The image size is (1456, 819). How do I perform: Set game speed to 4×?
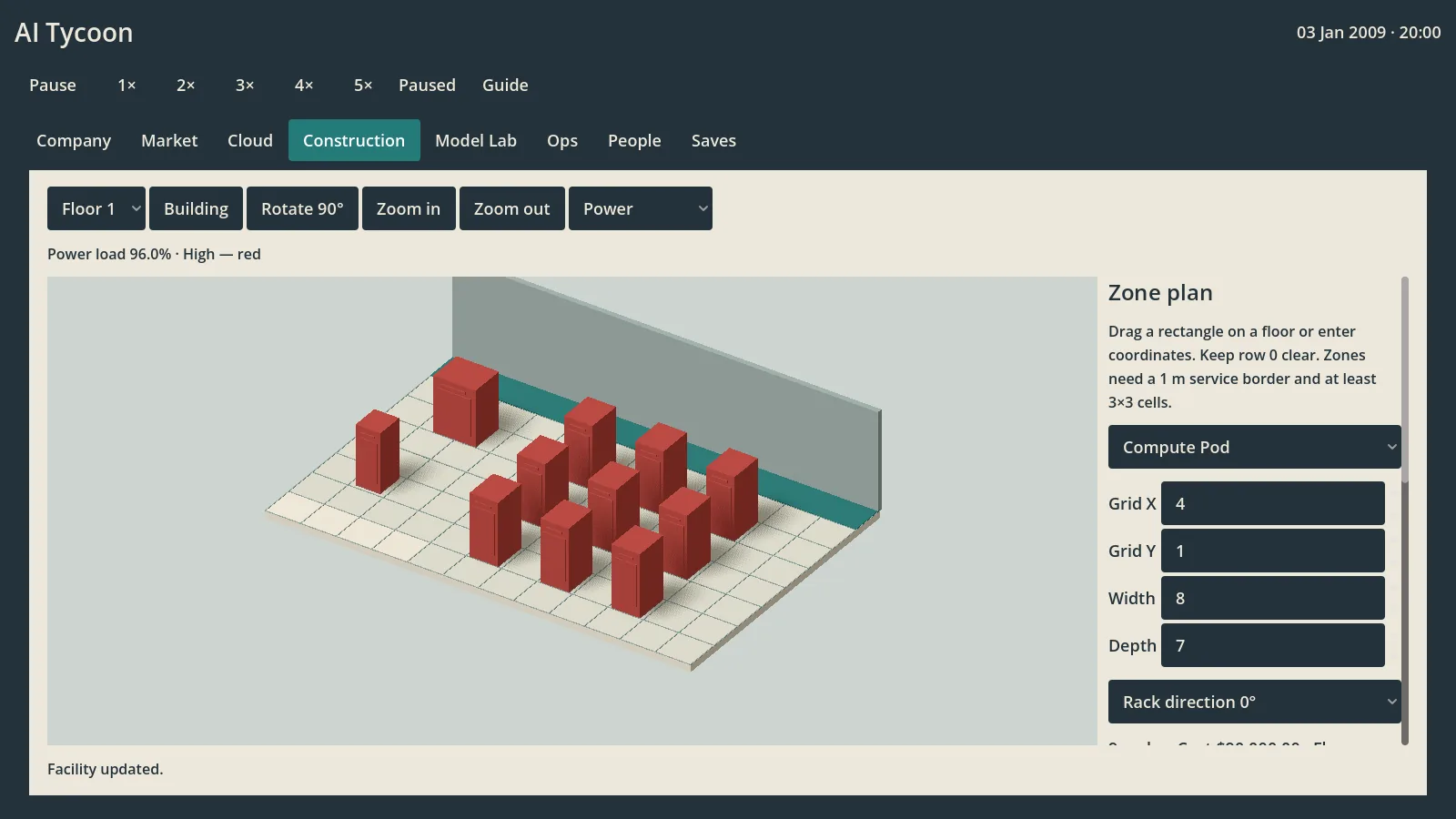(304, 85)
